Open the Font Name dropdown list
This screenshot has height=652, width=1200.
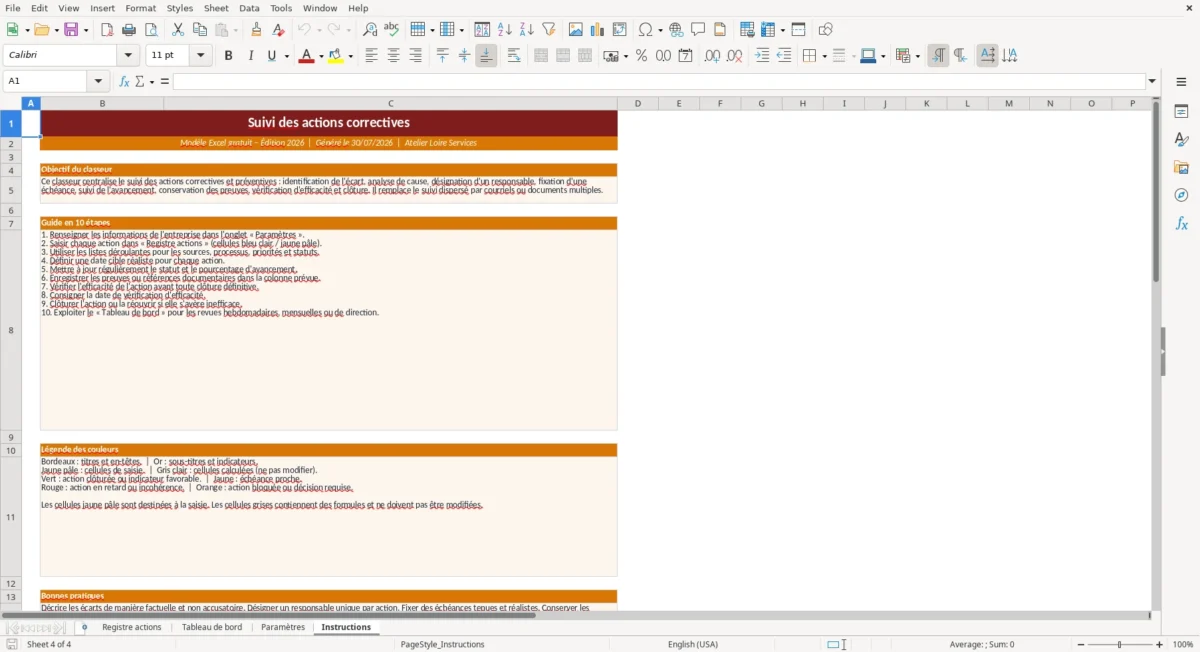pyautogui.click(x=128, y=56)
